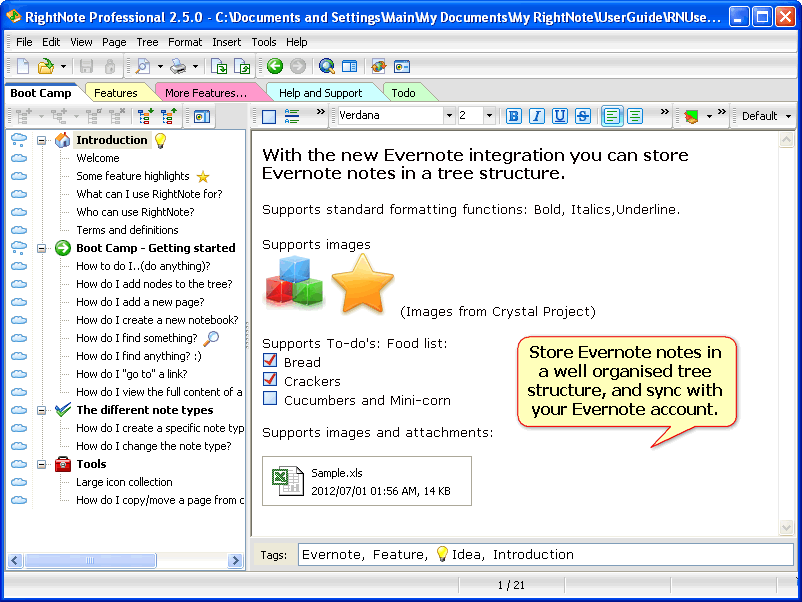The width and height of the screenshot is (802, 602).
Task: Click right arrow of tree horizontal scrollbar
Action: pyautogui.click(x=235, y=561)
